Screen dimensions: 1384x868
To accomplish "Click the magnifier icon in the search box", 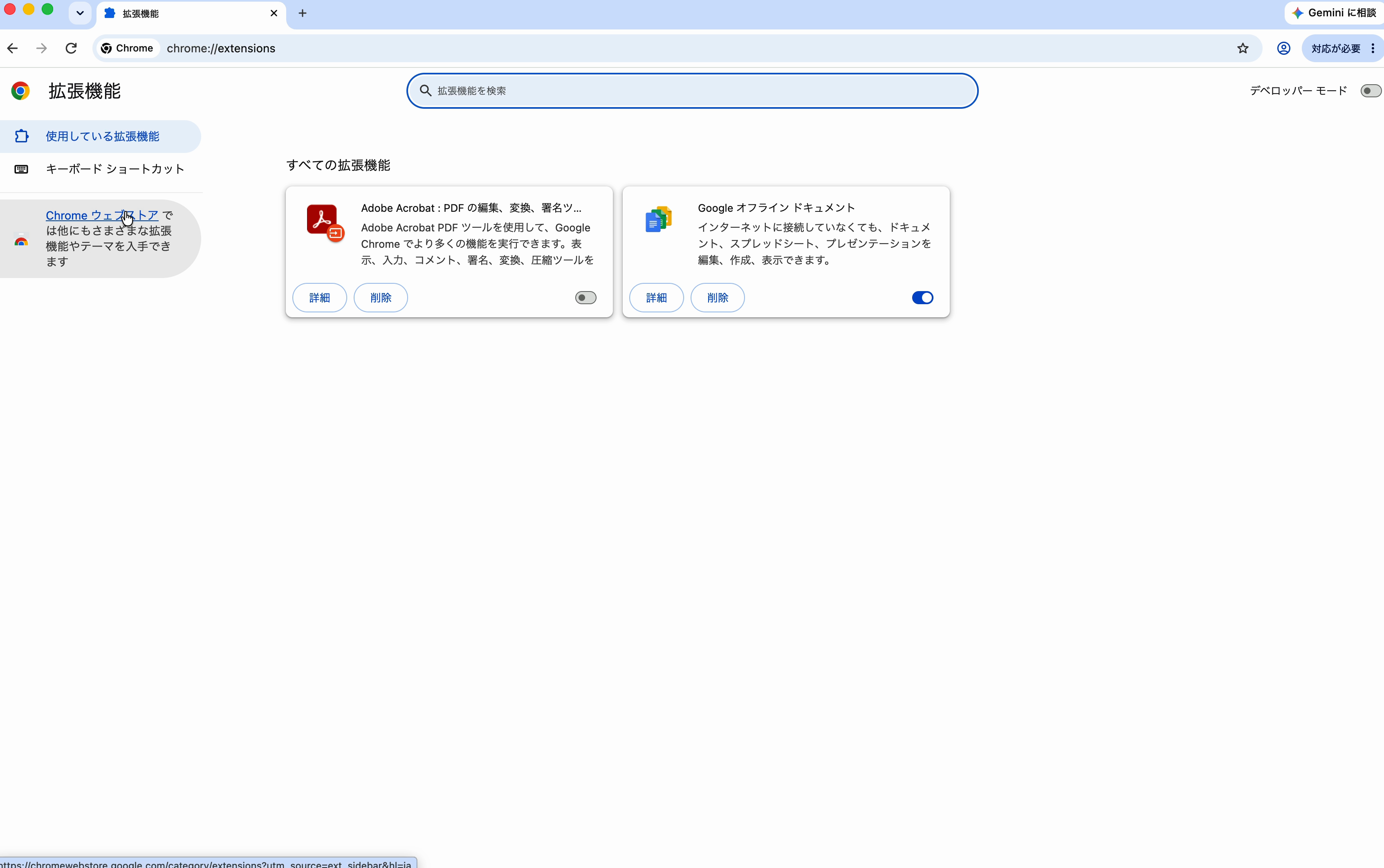I will (425, 91).
